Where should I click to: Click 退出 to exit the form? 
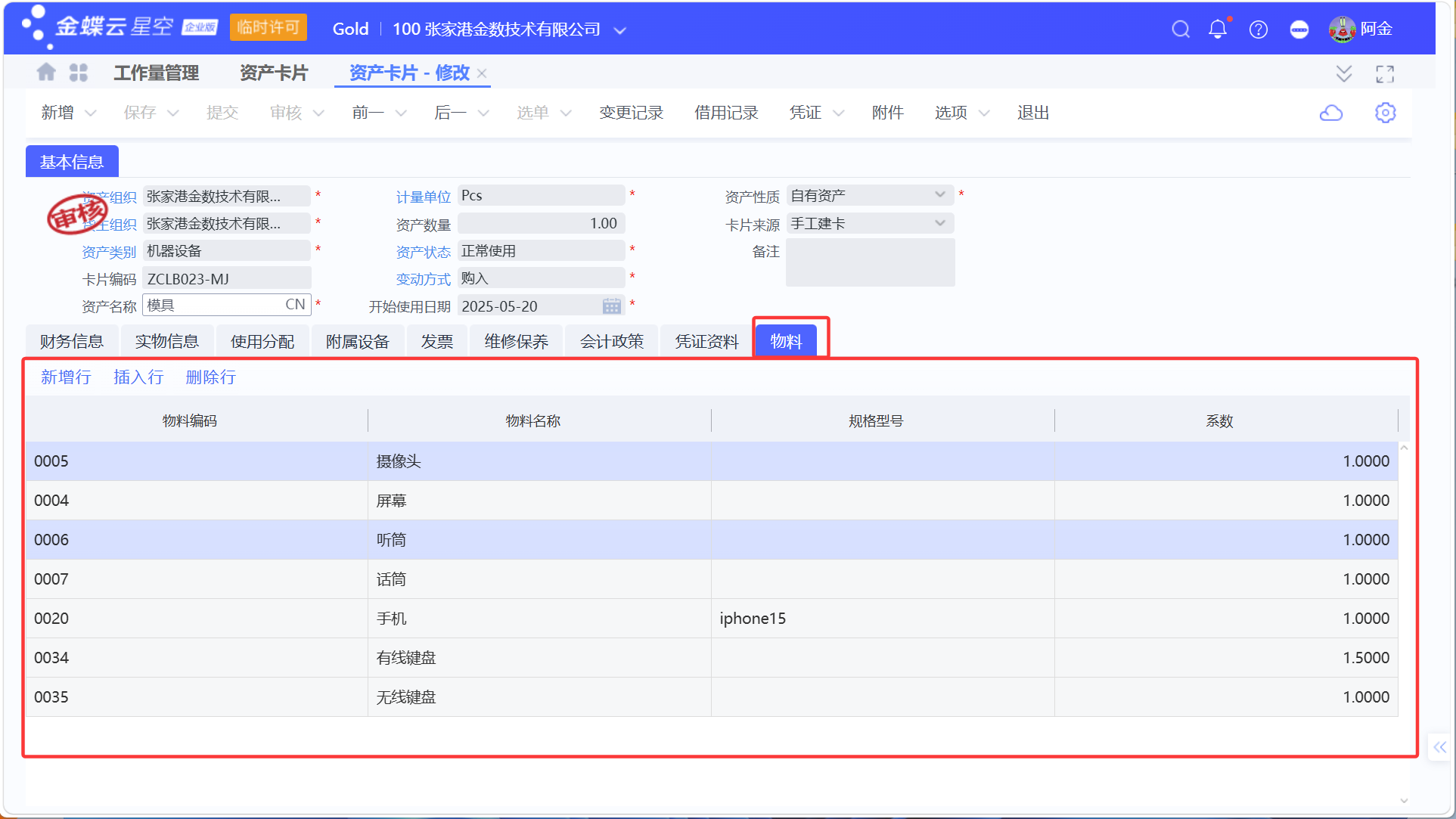click(1033, 113)
